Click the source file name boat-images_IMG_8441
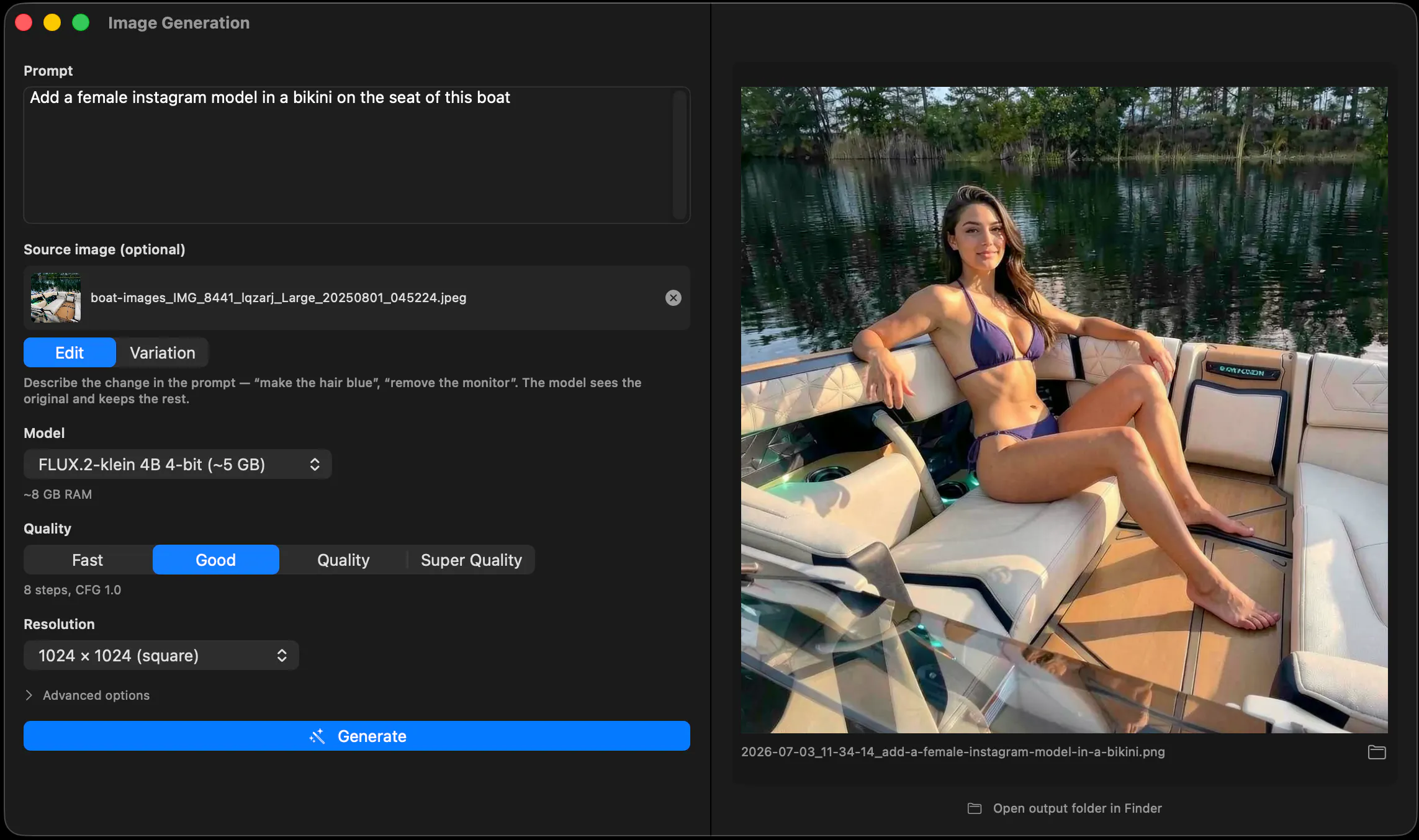 pos(278,298)
